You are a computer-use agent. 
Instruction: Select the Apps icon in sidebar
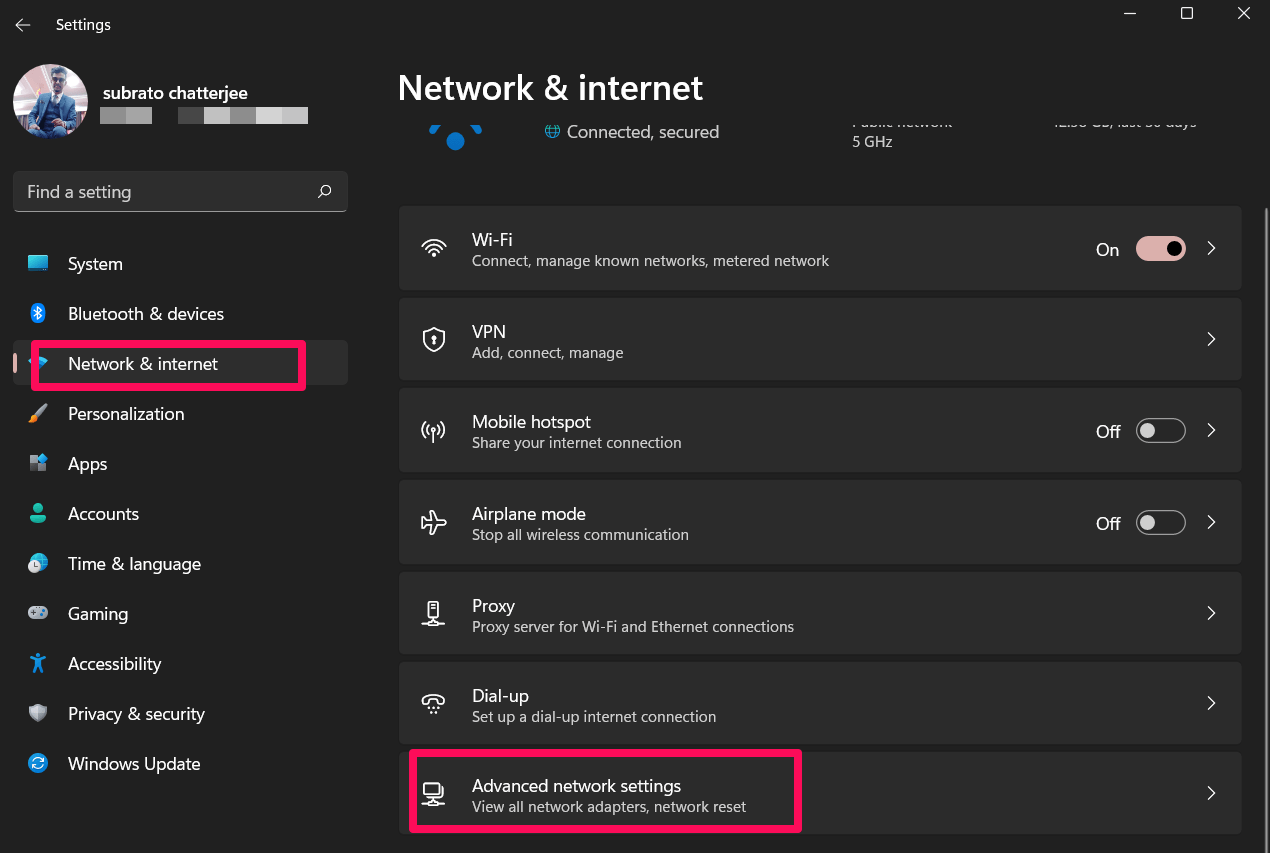(38, 464)
